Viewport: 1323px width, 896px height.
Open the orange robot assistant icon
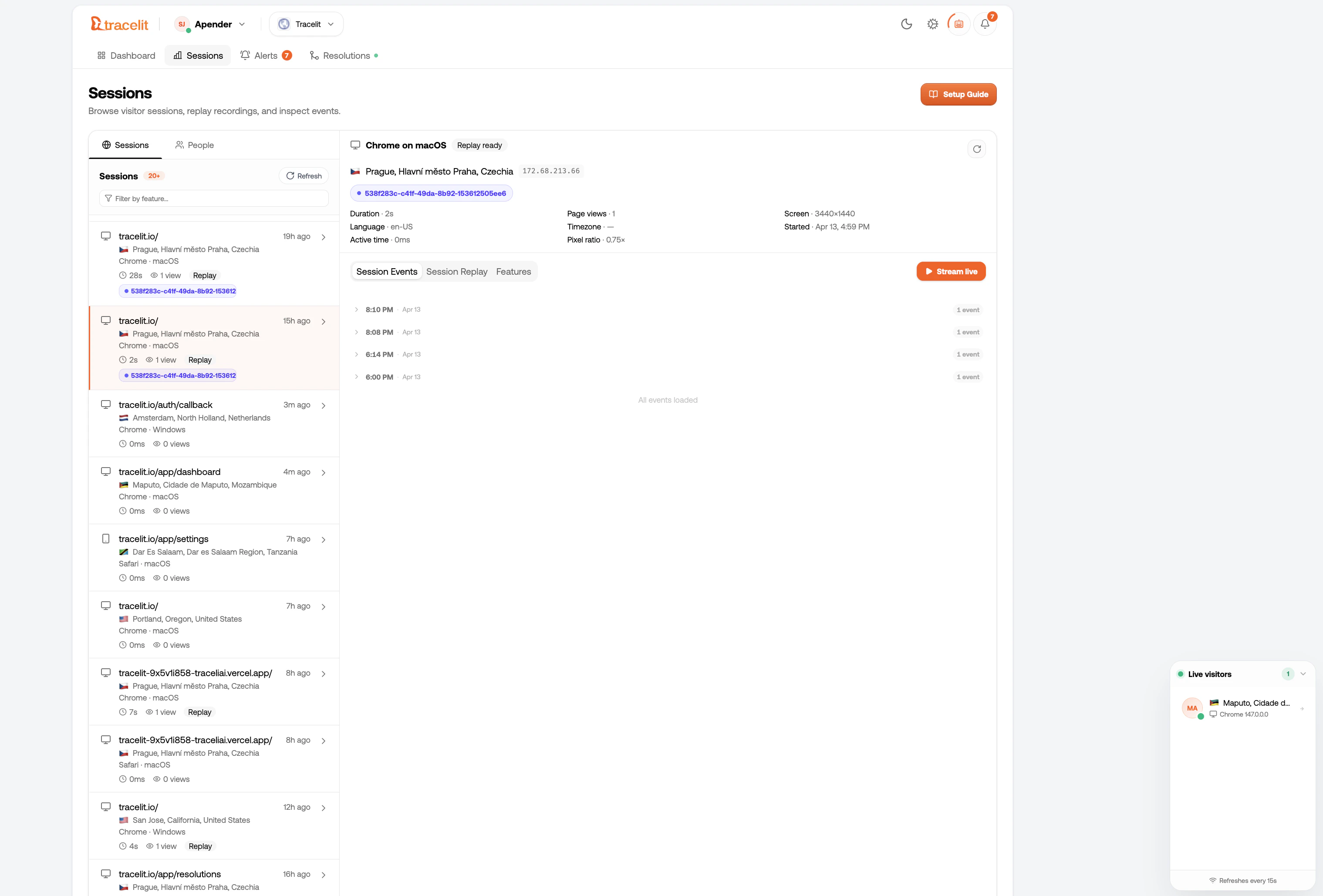[x=958, y=24]
